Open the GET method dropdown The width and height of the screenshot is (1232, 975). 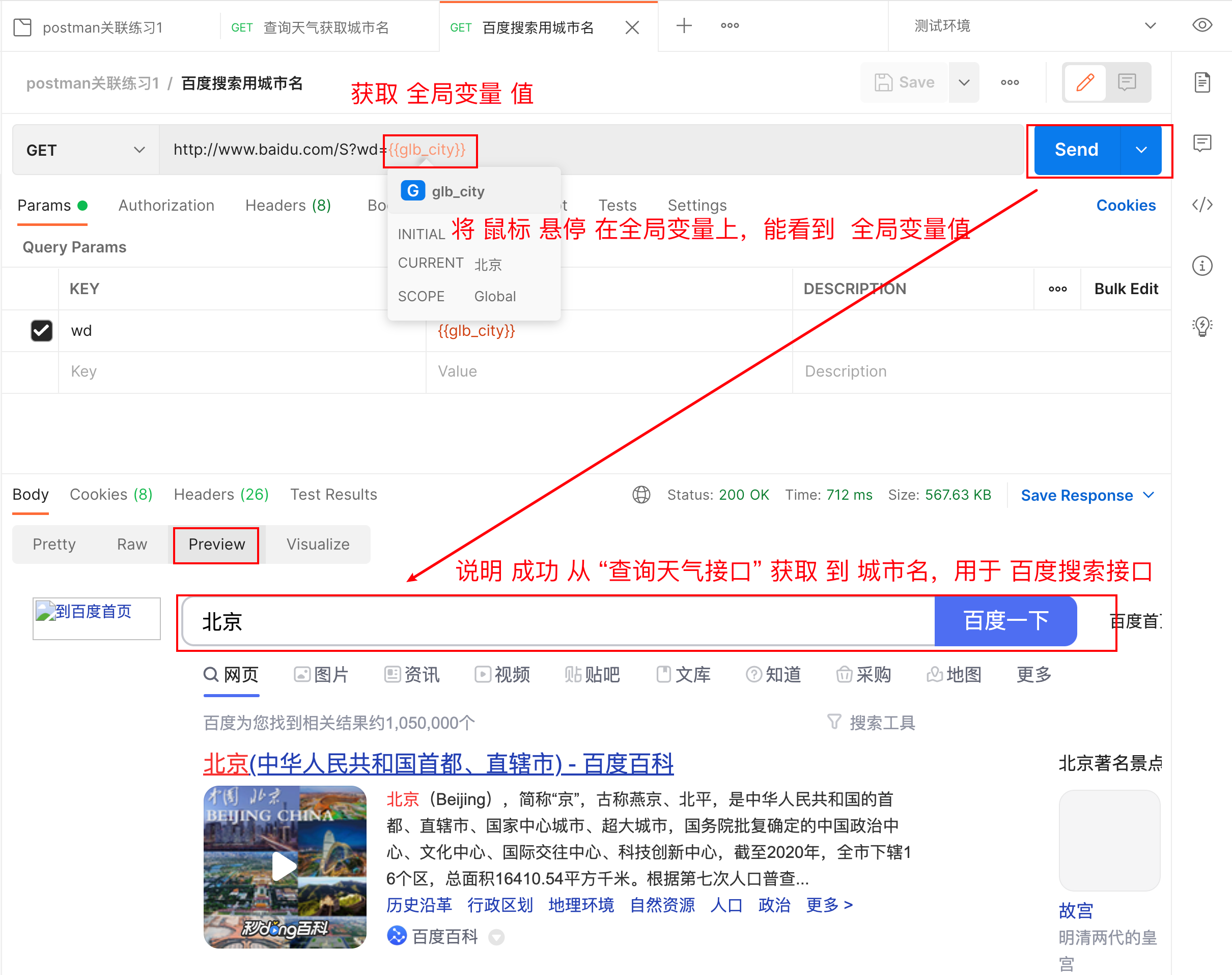click(x=85, y=150)
